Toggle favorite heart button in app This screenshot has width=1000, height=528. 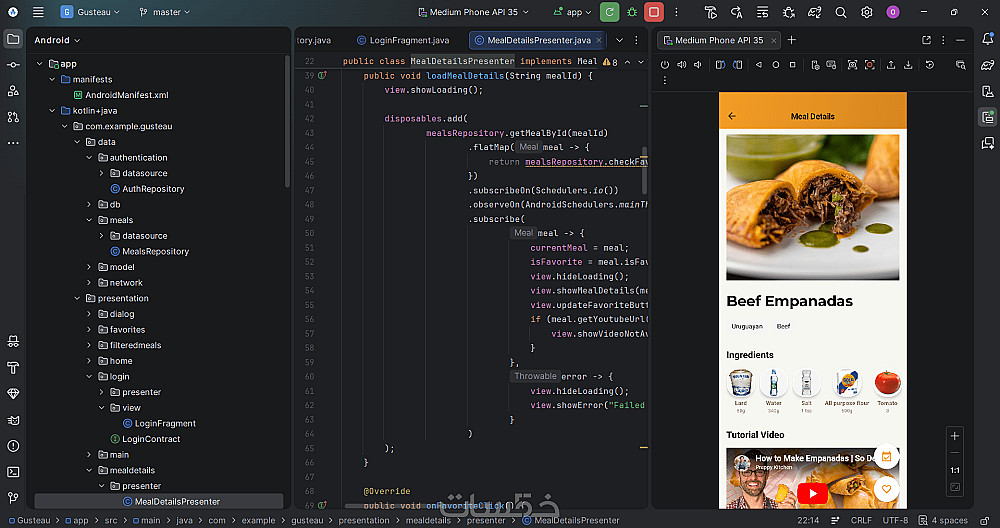(x=885, y=490)
